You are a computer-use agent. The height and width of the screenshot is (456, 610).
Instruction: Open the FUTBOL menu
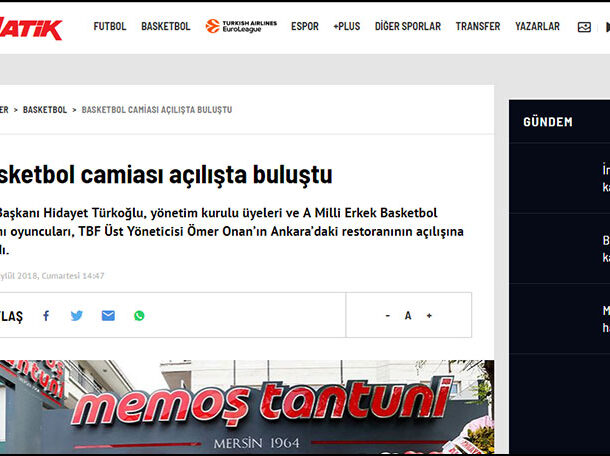(110, 27)
